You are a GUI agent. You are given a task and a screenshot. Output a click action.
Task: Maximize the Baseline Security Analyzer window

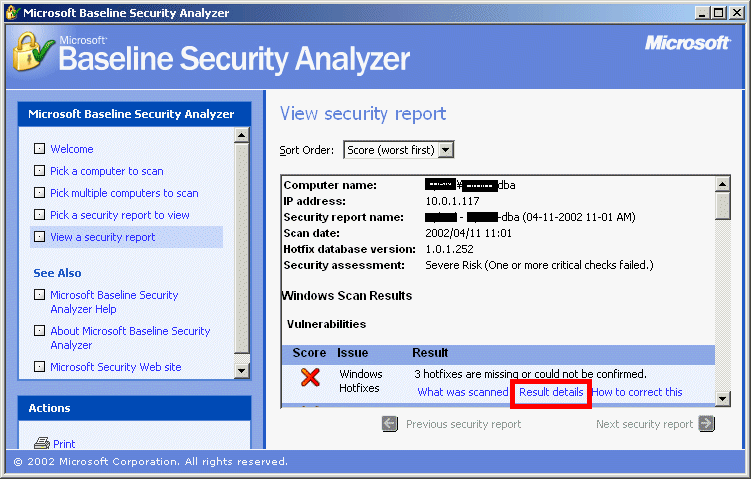pyautogui.click(x=719, y=13)
